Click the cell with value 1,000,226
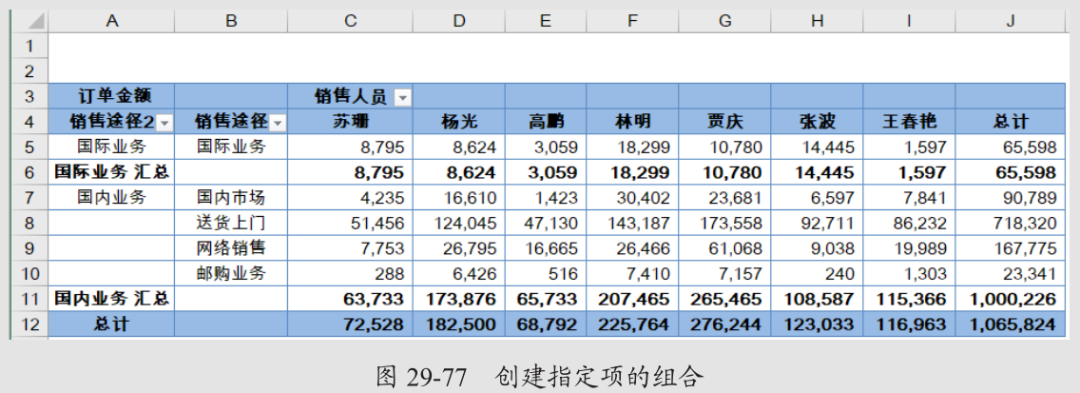This screenshot has width=1080, height=393. pos(1010,299)
